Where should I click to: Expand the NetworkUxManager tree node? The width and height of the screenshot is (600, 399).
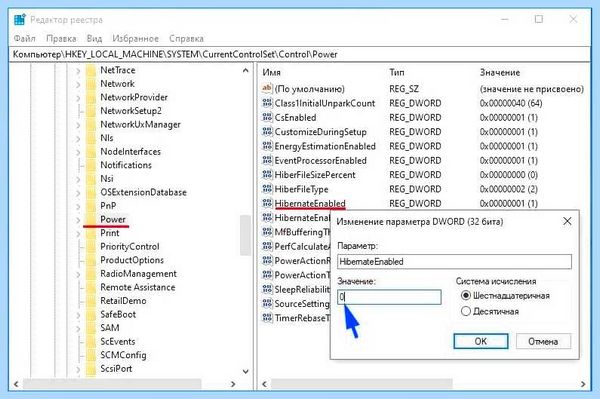[78, 125]
